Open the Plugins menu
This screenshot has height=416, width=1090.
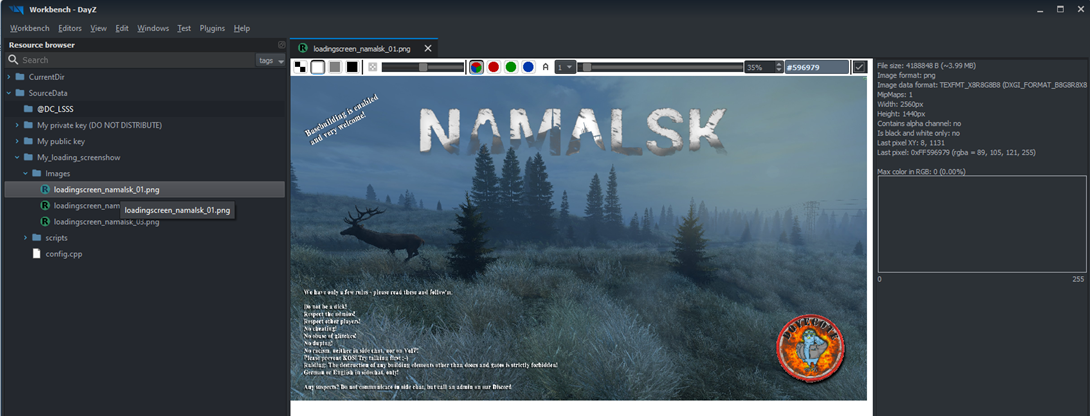coord(212,29)
